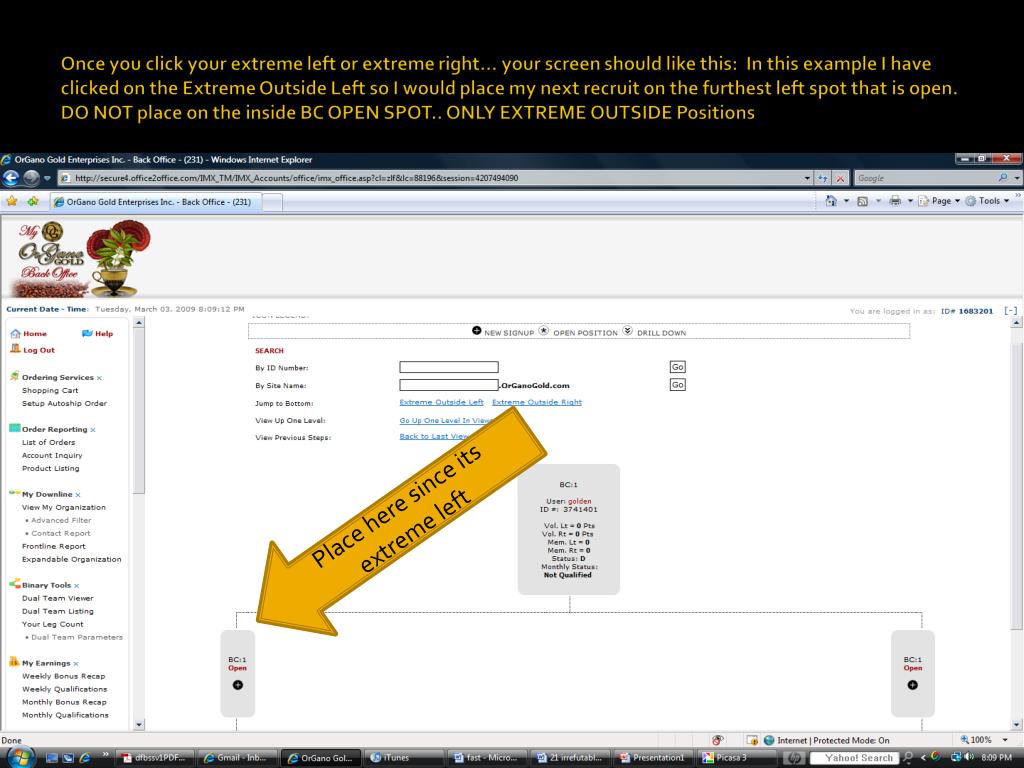Screen dimensions: 1024x768
Task: Click the By ID Number search field
Action: click(x=449, y=367)
